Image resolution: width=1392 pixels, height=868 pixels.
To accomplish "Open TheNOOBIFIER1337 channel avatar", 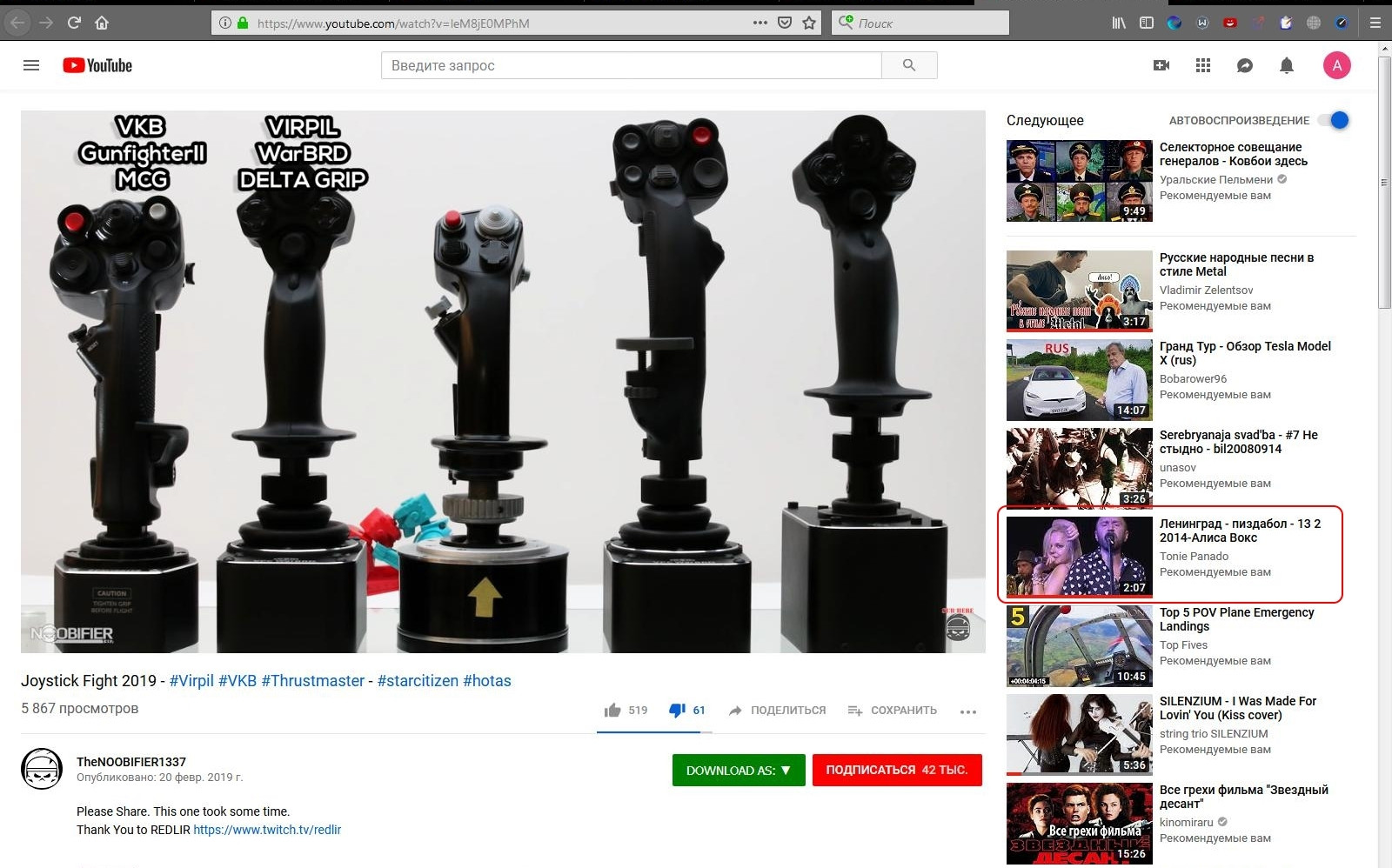I will coord(42,769).
